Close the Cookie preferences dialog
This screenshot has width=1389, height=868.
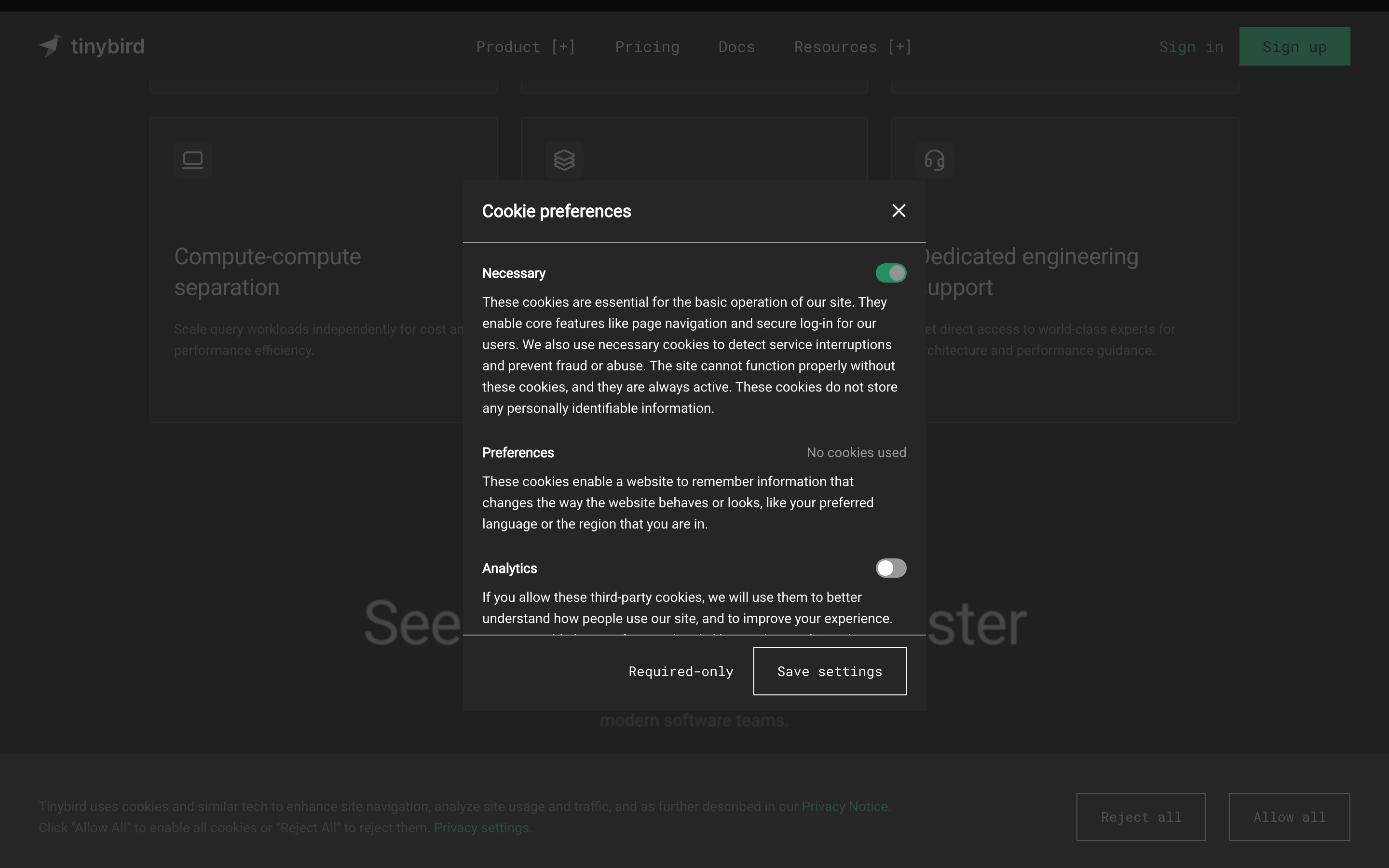(899, 211)
